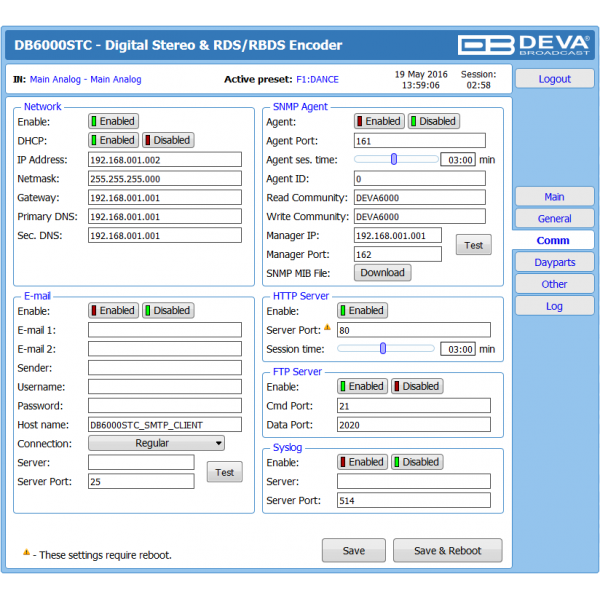Enable E-mail notifications
Screen dimensions: 600x600
[x=113, y=310]
